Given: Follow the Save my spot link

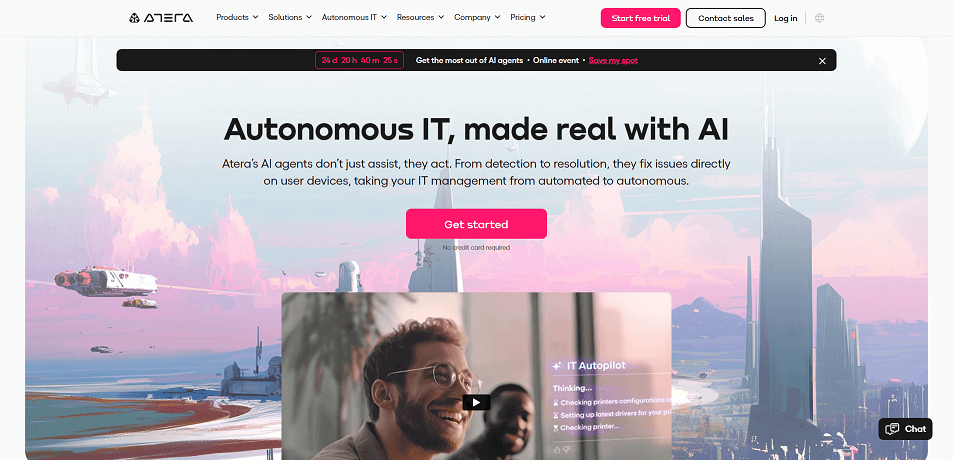Looking at the screenshot, I should (613, 61).
